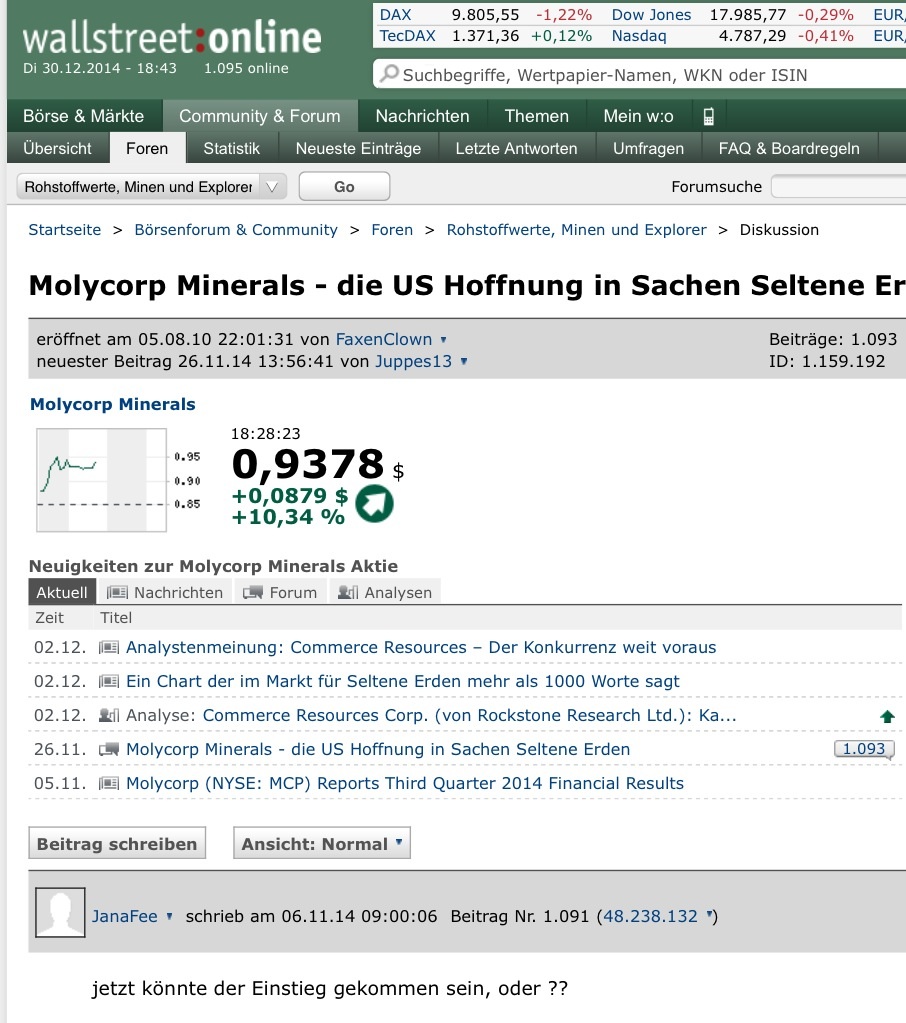Click the green arrow at the end of the Analyse row

point(886,716)
